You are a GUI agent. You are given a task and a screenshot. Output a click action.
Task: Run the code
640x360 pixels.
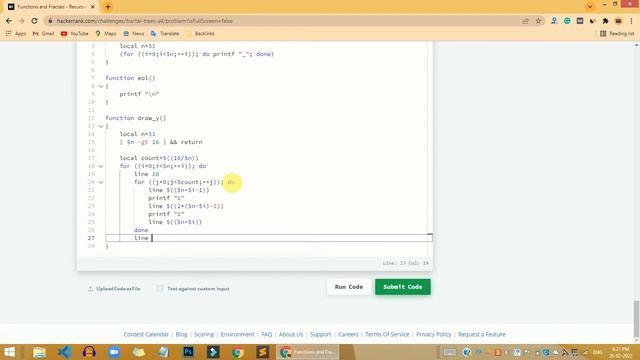pyautogui.click(x=349, y=287)
